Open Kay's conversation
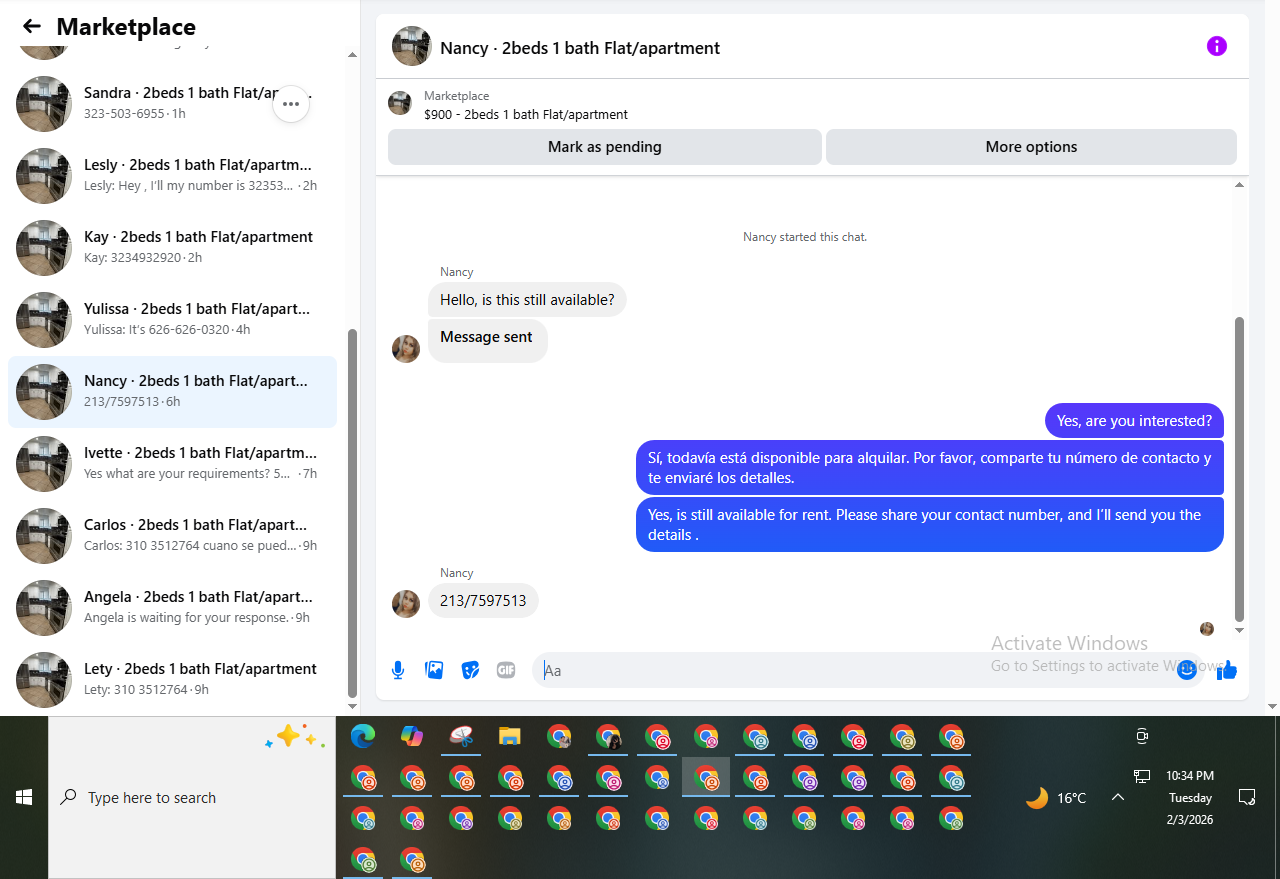Viewport: 1280px width, 879px height. click(172, 247)
